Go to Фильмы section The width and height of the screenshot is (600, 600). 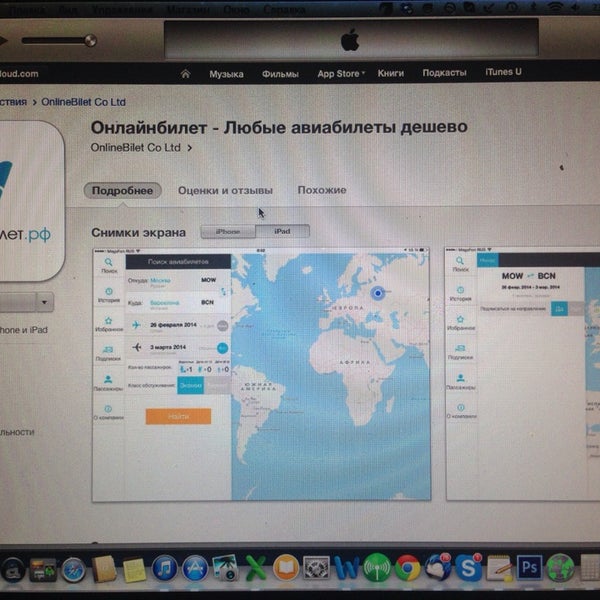[x=280, y=74]
